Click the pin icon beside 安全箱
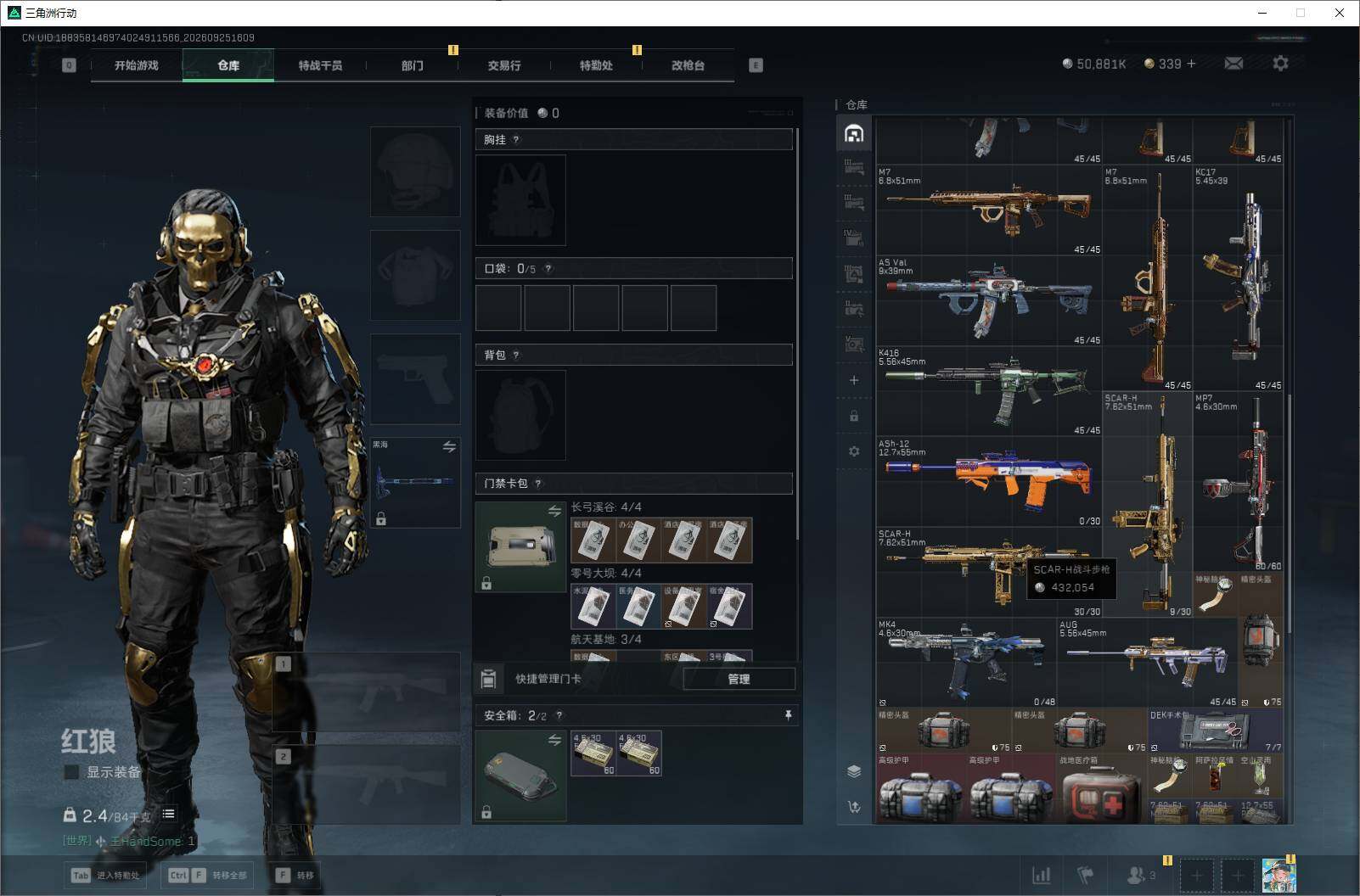 click(x=788, y=715)
